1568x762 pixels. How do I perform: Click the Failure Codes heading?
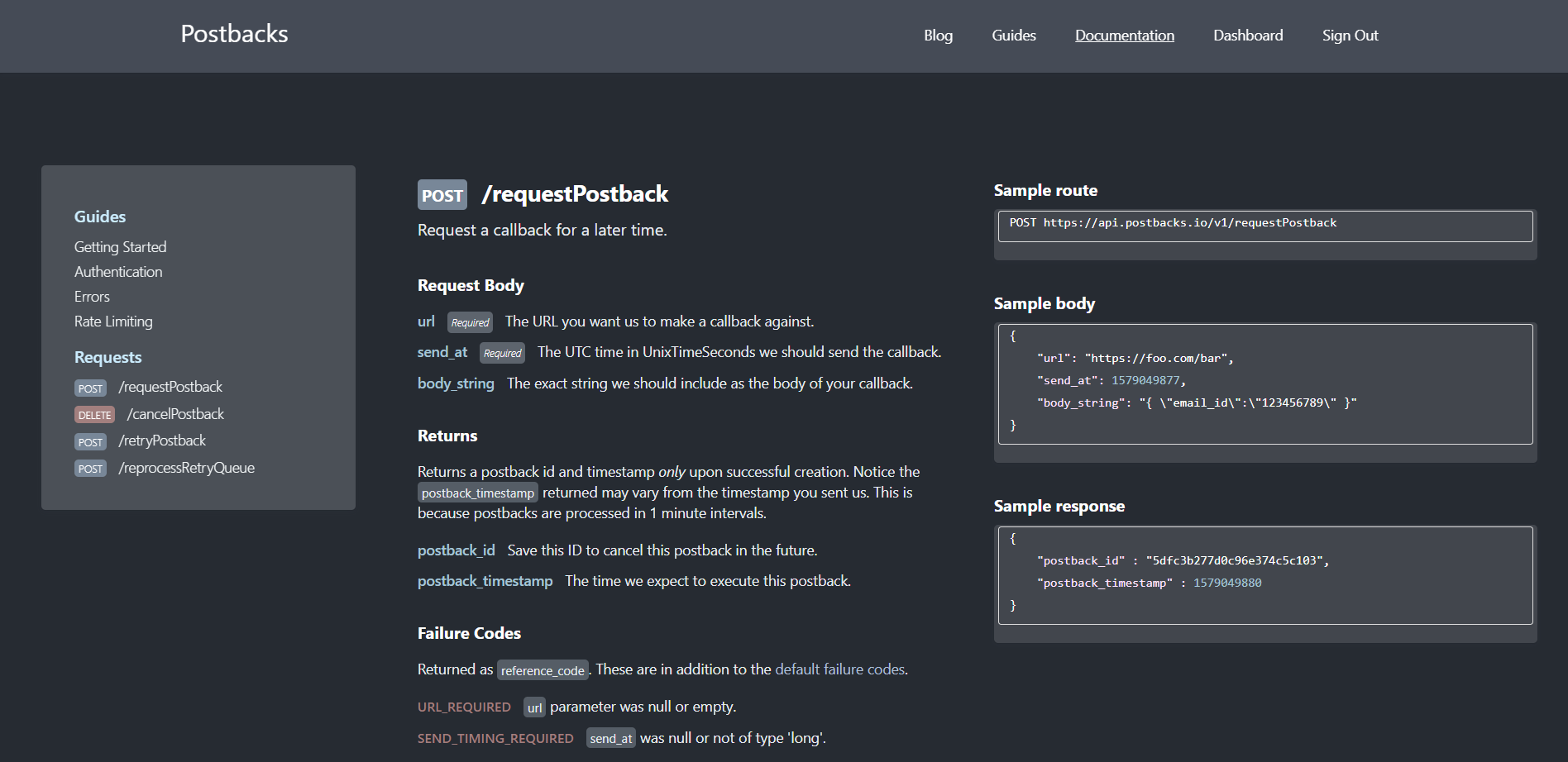coord(469,633)
